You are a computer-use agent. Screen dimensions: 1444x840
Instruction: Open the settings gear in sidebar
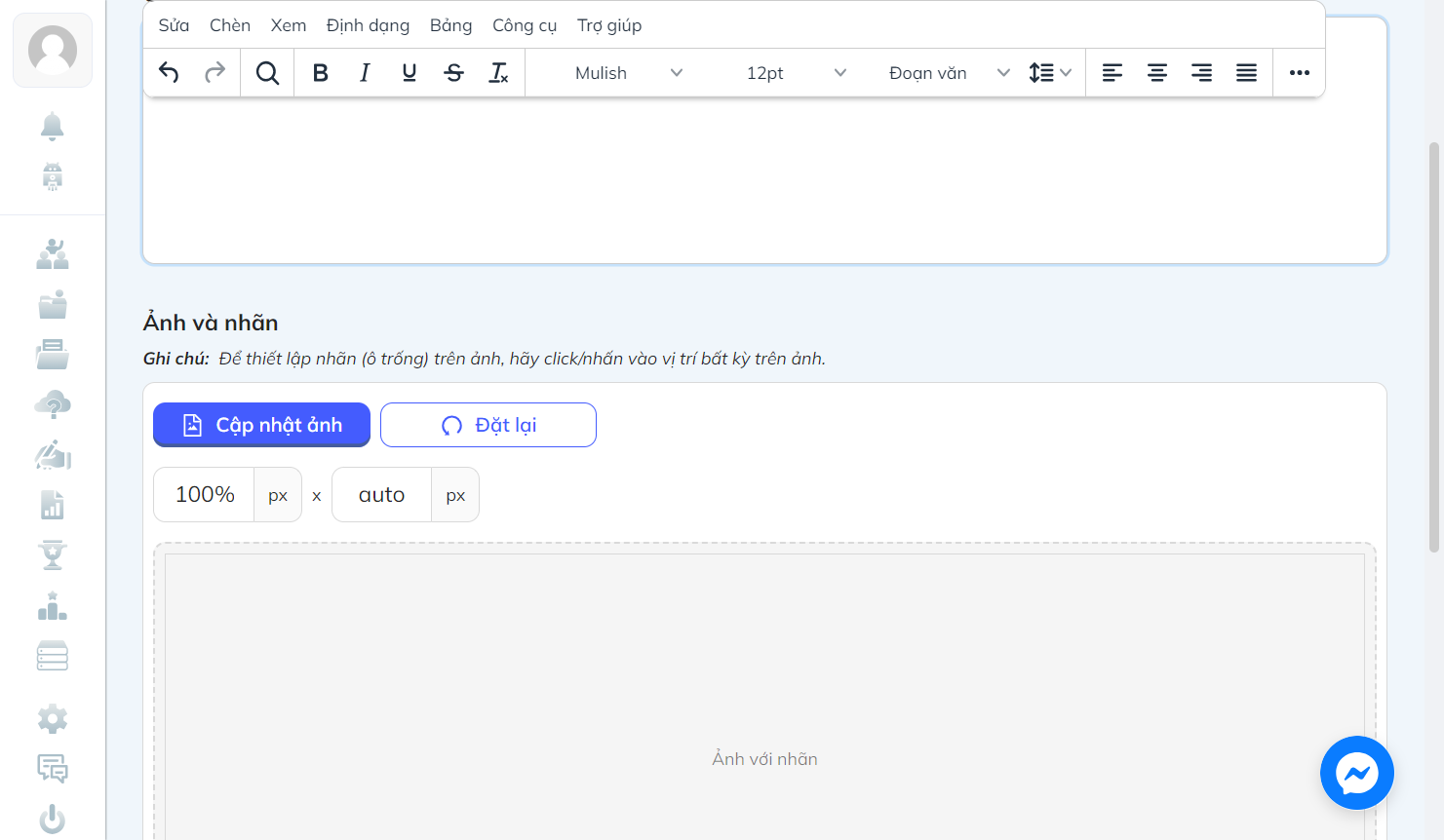point(53,719)
